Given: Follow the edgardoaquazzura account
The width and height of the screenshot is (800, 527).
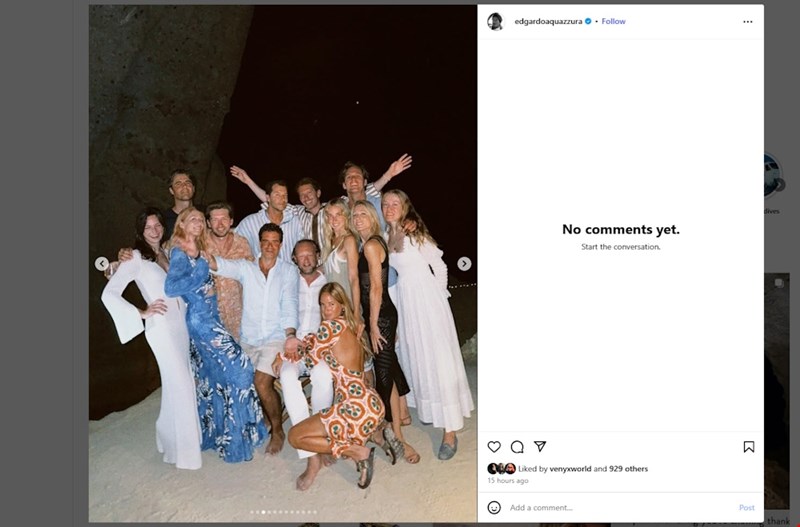Looking at the screenshot, I should 613,21.
